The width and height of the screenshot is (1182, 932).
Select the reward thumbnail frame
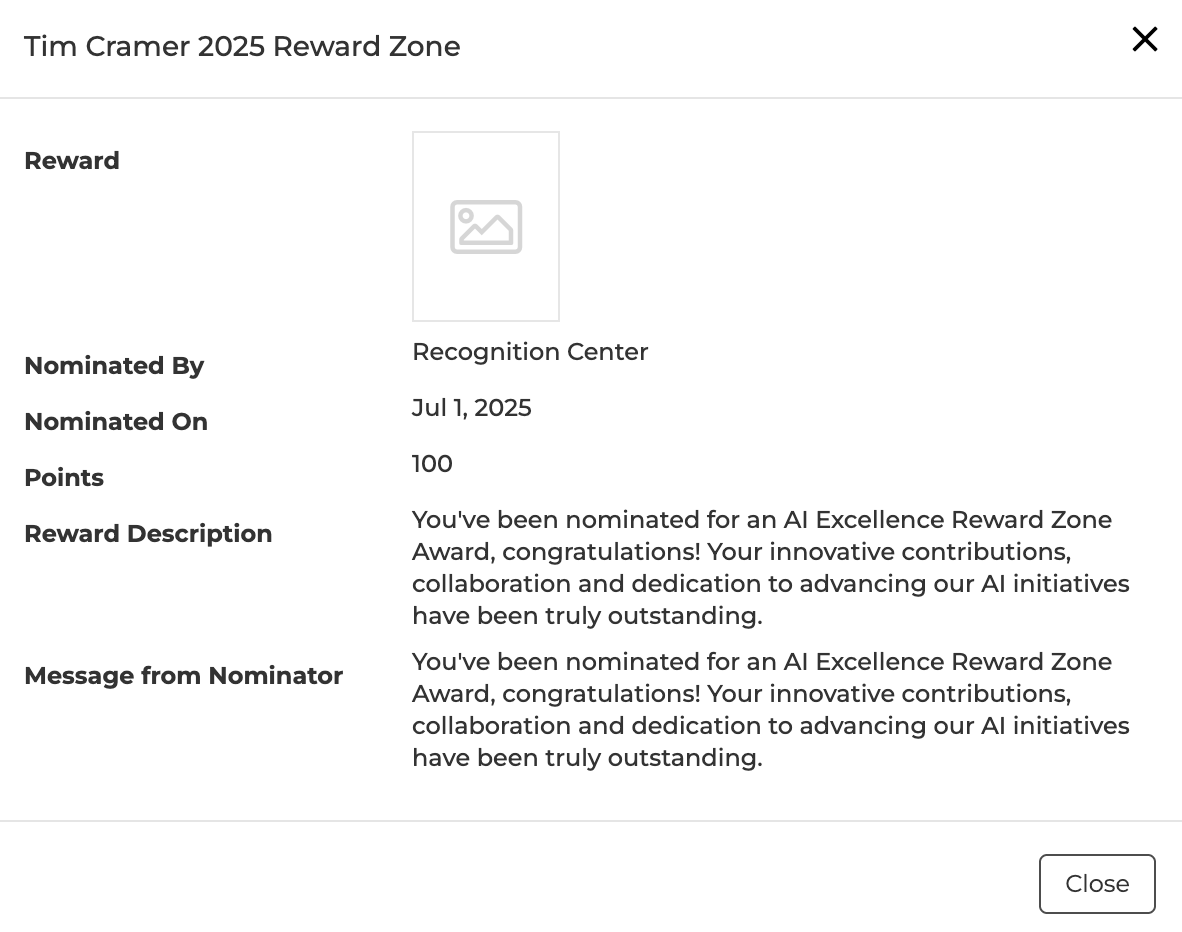coord(486,226)
